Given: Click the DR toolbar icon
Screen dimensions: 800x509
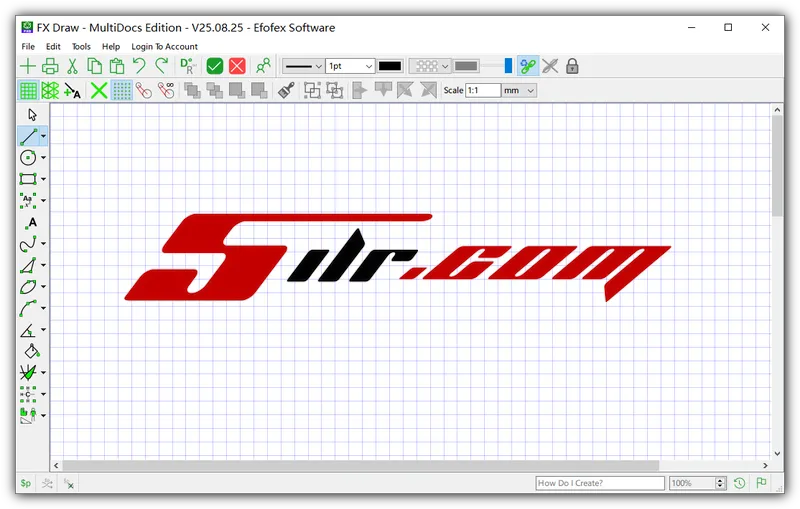Looking at the screenshot, I should 188,66.
